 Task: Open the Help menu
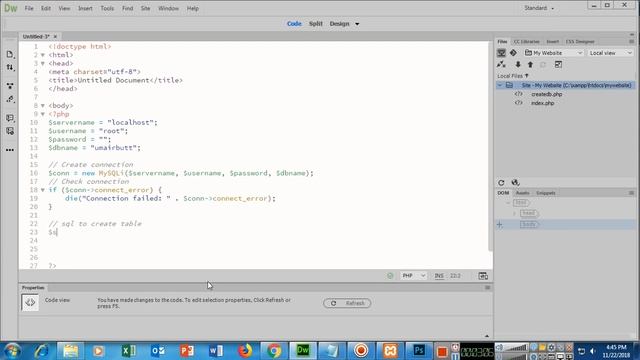click(x=193, y=8)
